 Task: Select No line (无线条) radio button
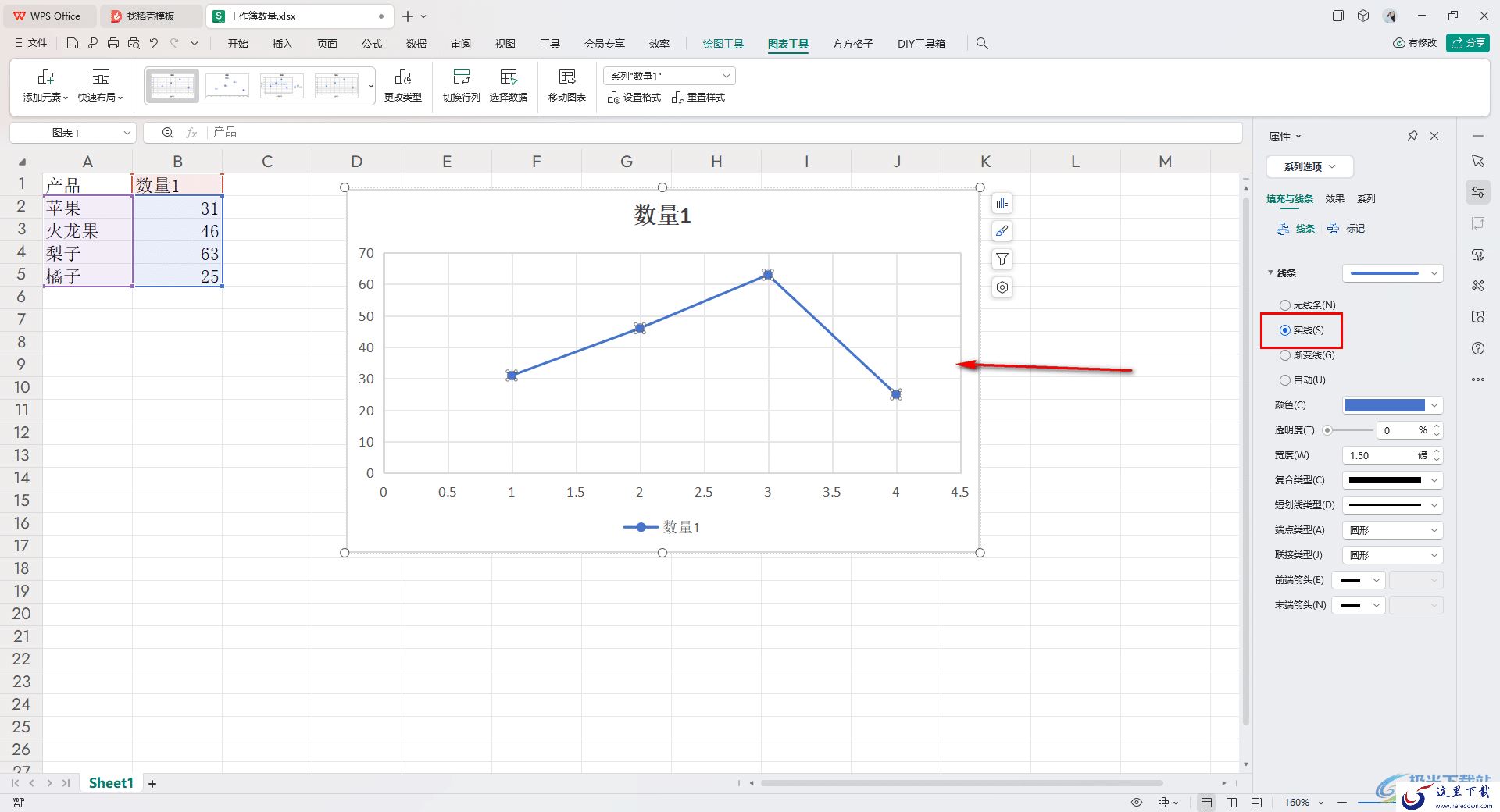pos(1284,305)
